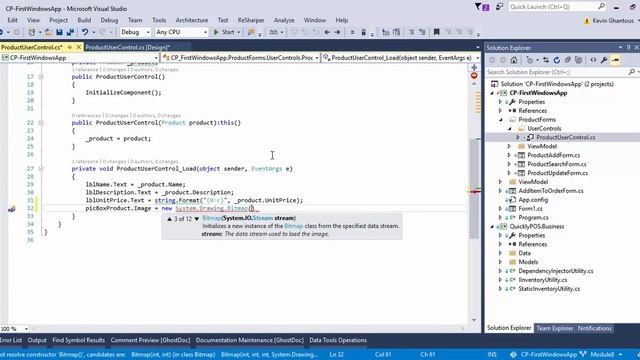Show next overload in parameter tooltip
The image size is (640, 360).
[196, 219]
